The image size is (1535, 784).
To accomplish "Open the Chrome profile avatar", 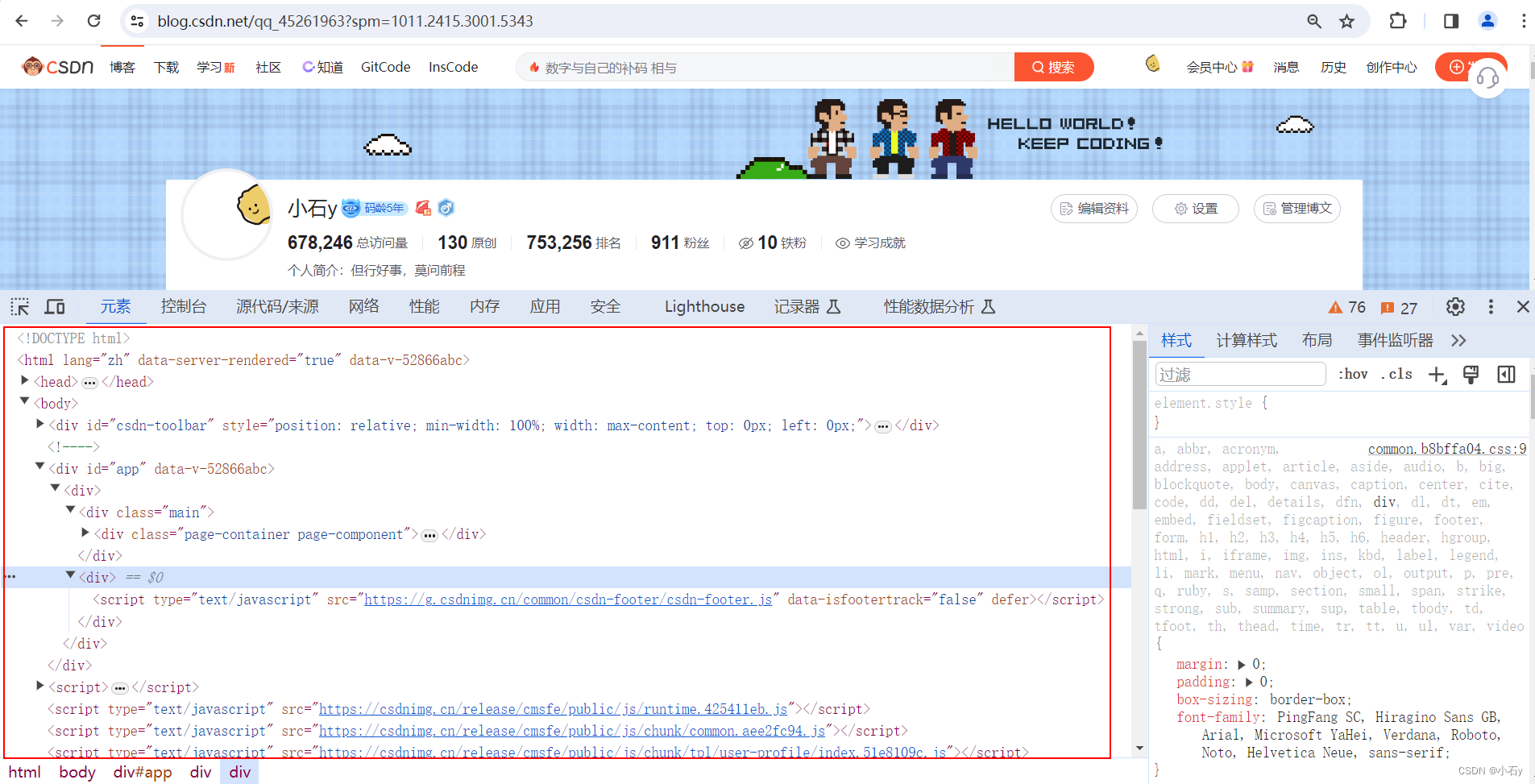I will pos(1487,21).
